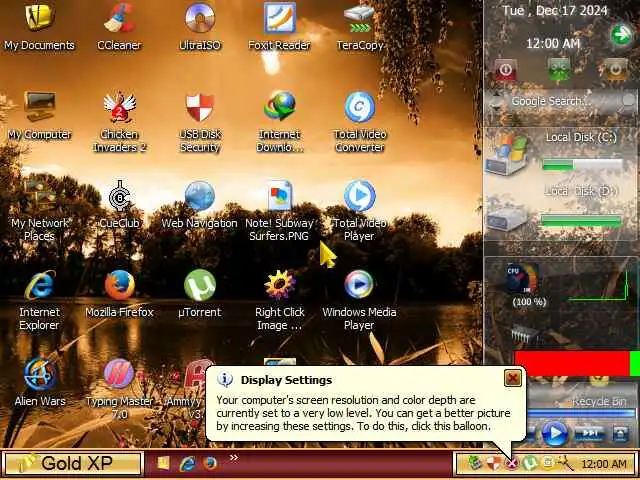Launch Mozilla Firefox from the desktop
640x480 pixels.
pyautogui.click(x=119, y=294)
